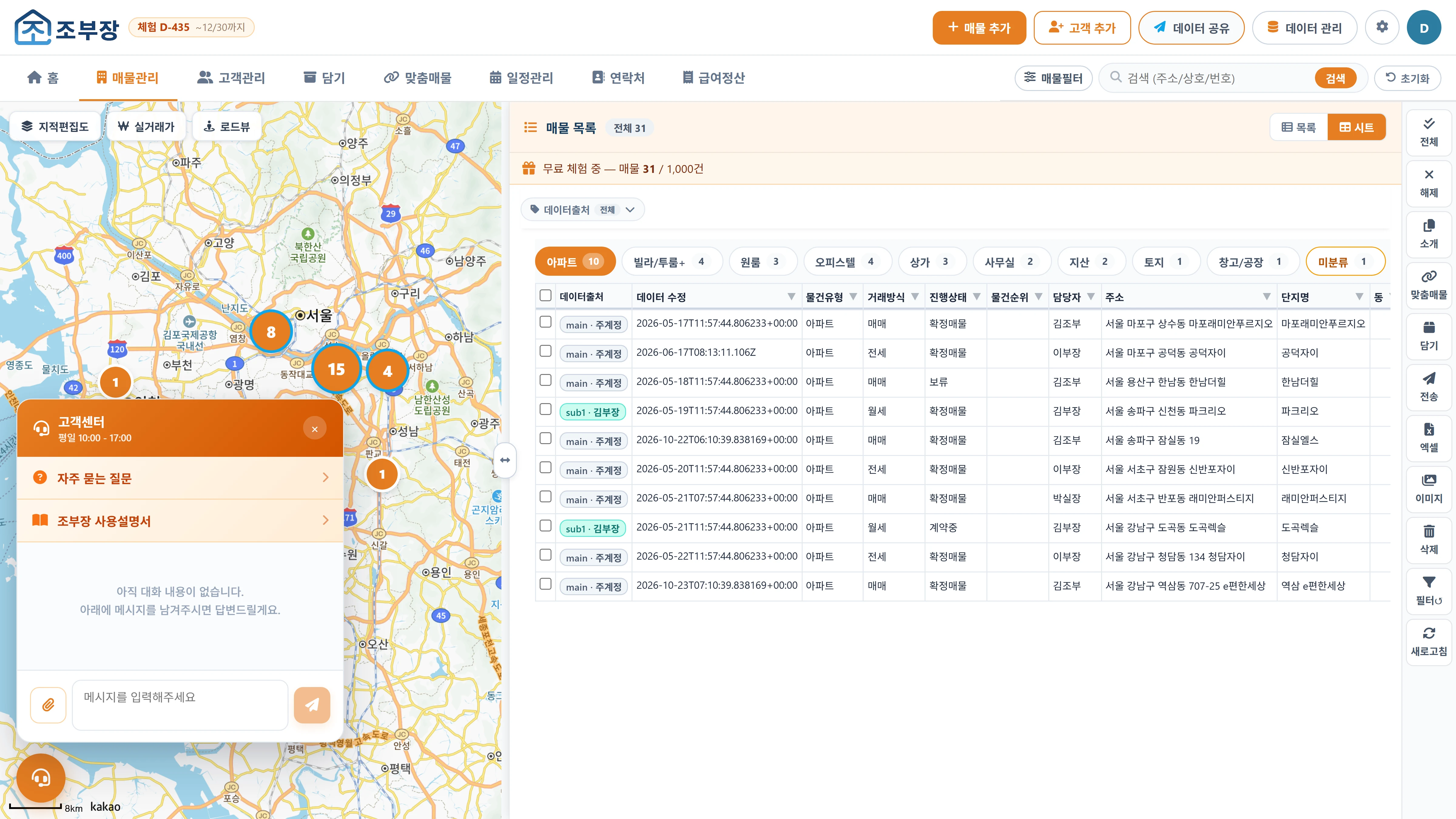
Task: Check the row for 한남더힐
Action: 545,380
